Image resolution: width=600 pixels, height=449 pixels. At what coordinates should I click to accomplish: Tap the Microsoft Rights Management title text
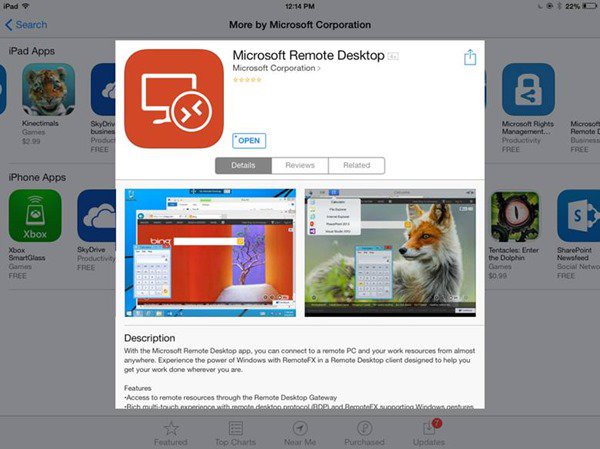[528, 127]
